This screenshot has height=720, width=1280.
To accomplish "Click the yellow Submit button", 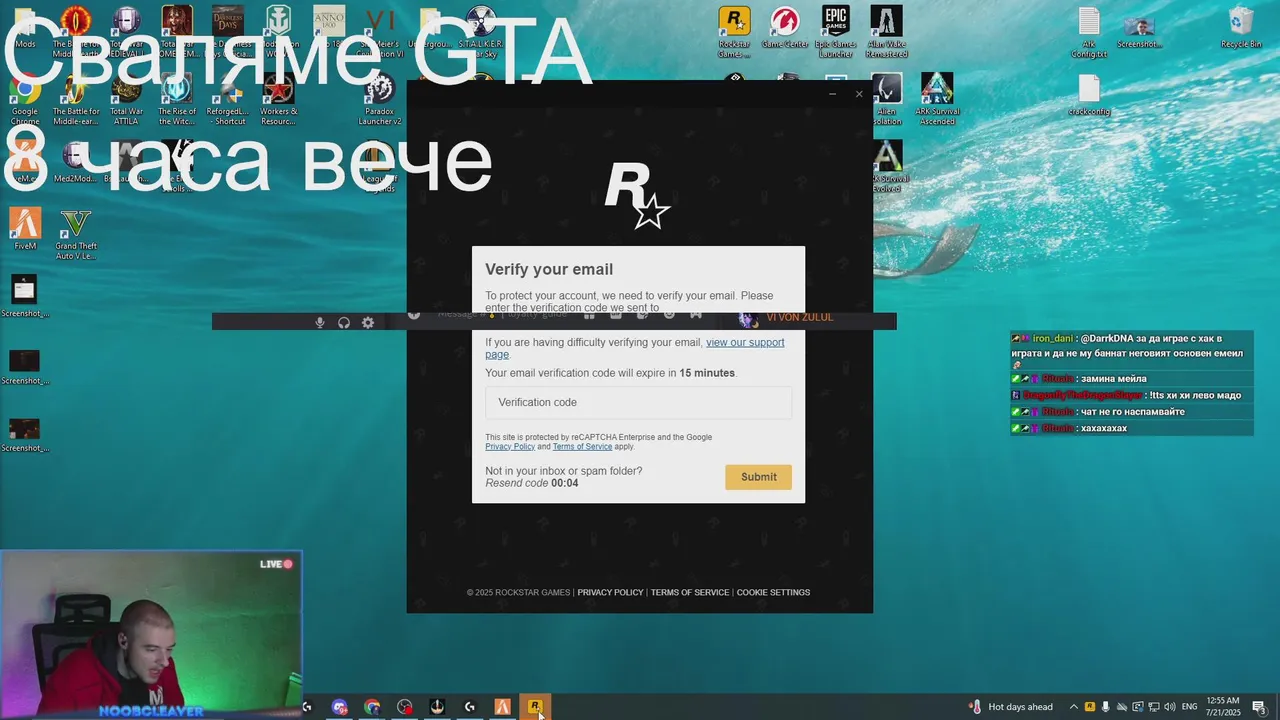I will [758, 477].
